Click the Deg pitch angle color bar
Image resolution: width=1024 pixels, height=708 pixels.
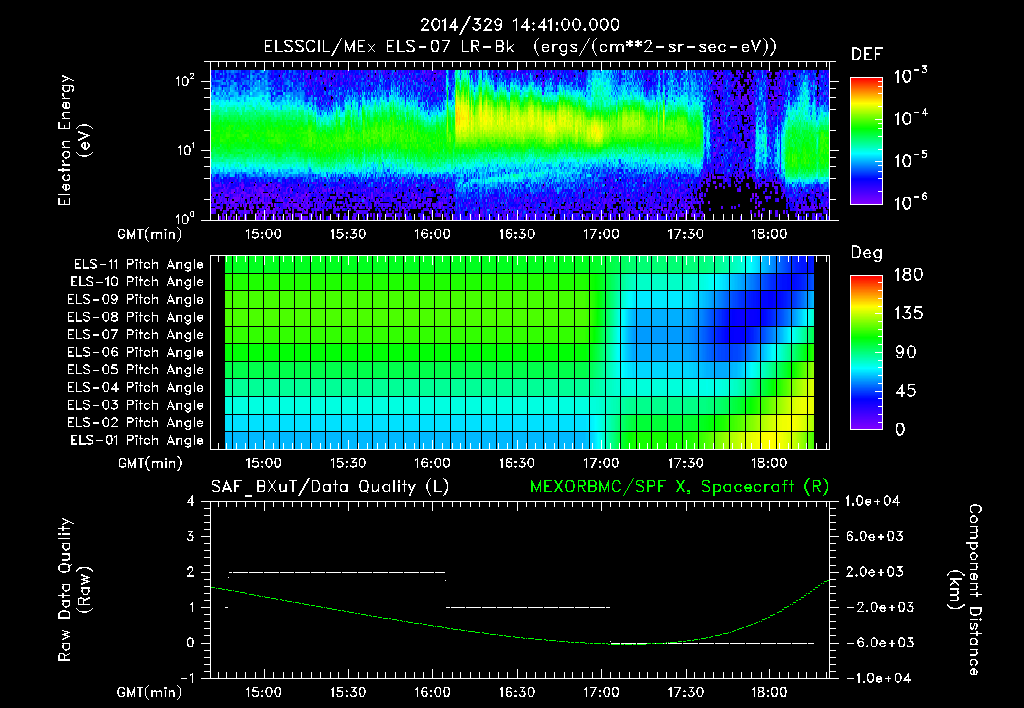(866, 352)
